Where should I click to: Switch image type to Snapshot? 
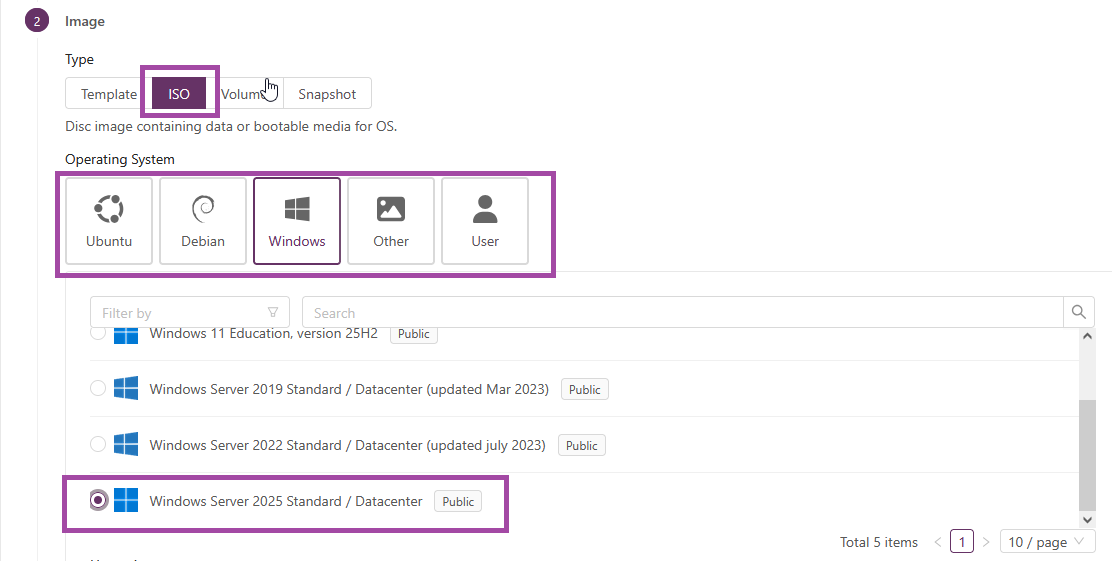point(327,94)
